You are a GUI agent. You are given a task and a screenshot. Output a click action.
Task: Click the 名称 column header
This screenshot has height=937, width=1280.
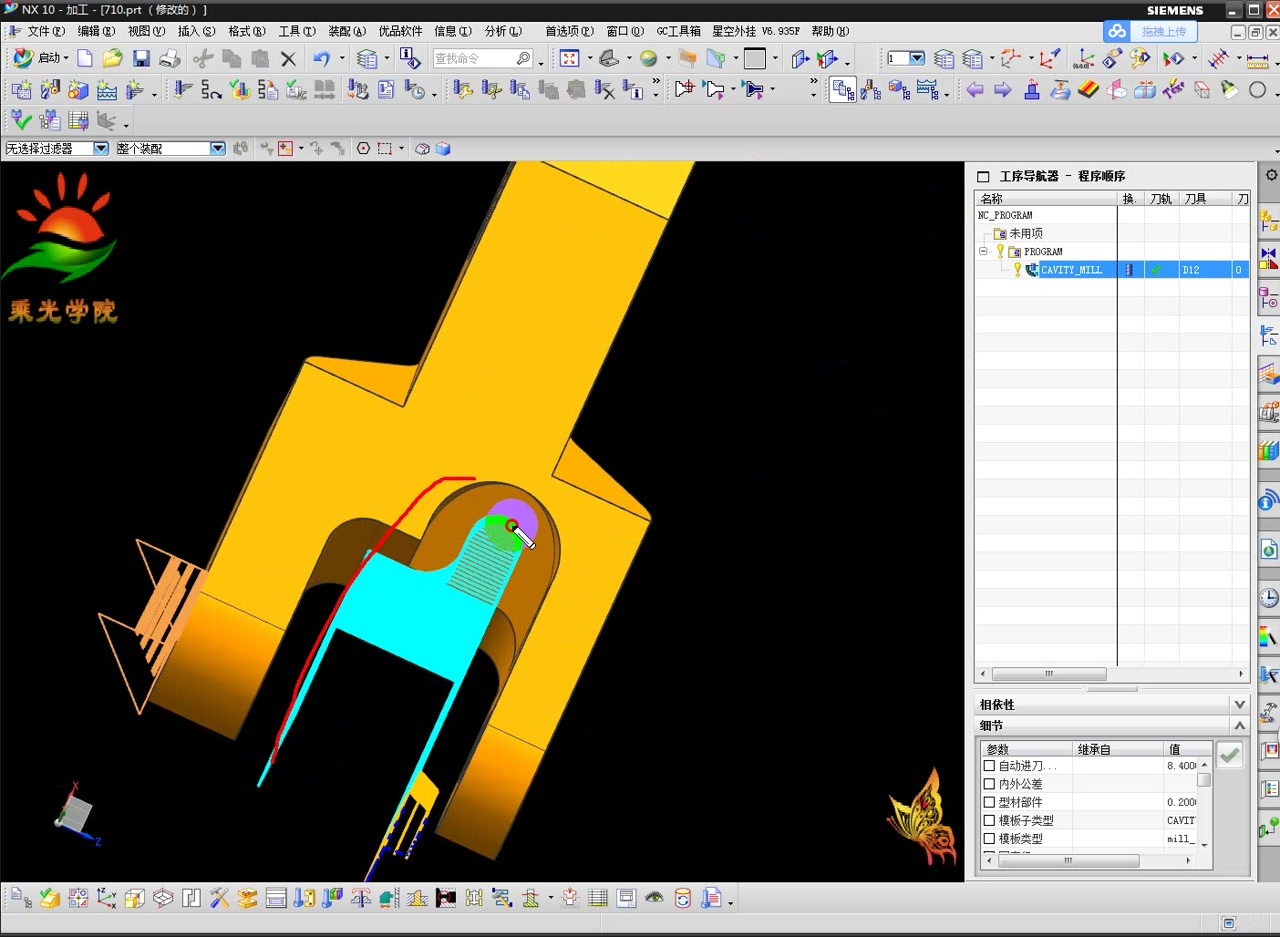click(x=1046, y=199)
